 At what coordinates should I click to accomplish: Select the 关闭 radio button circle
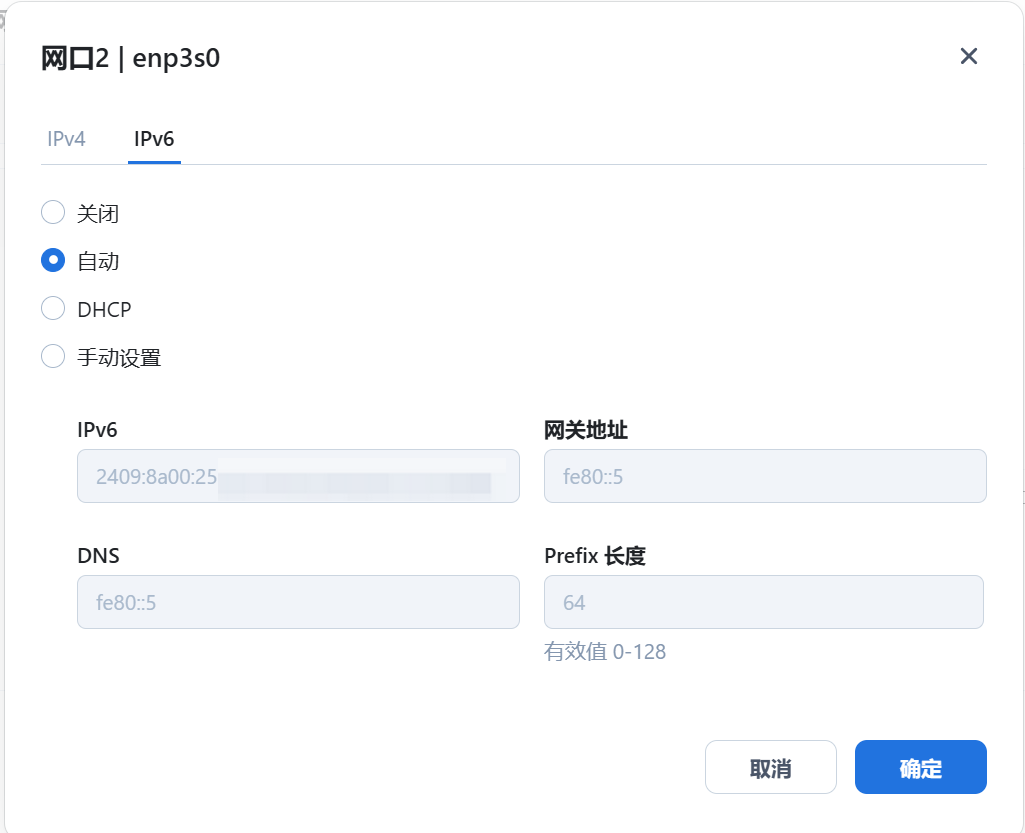[x=53, y=212]
